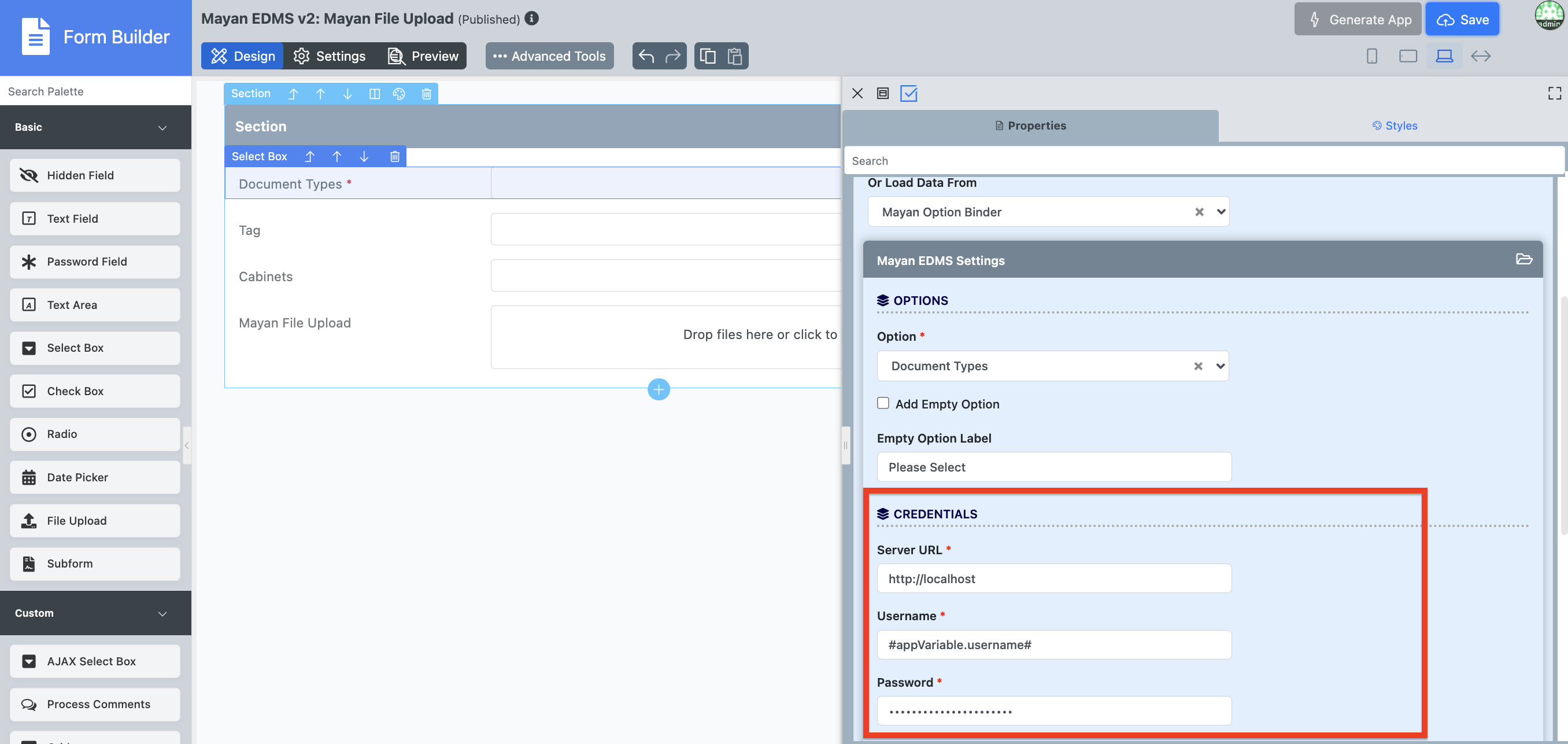Select Process Comments palette item
The height and width of the screenshot is (744, 1568).
(95, 705)
